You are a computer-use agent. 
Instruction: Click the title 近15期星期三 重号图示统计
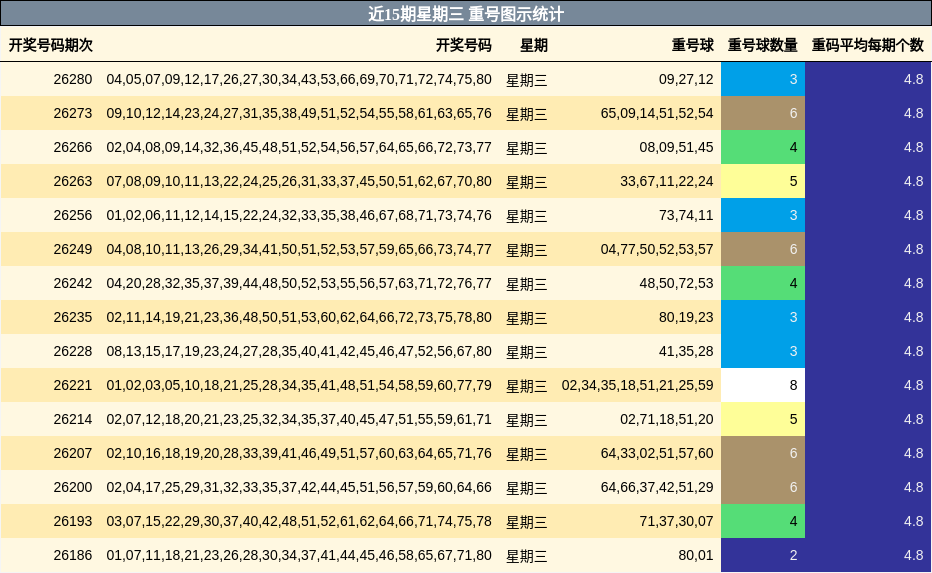coord(465,14)
